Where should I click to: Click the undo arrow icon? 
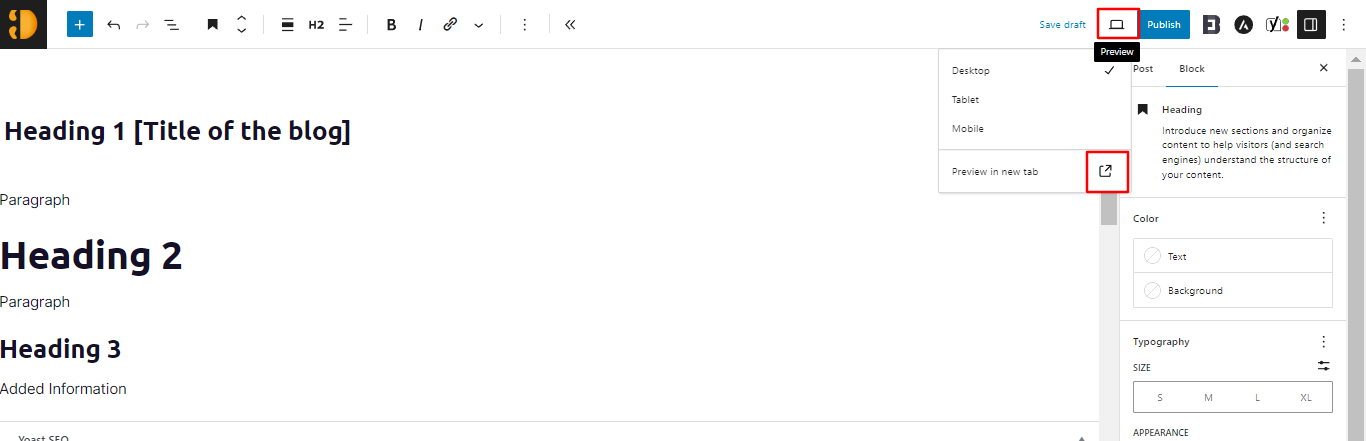click(113, 24)
